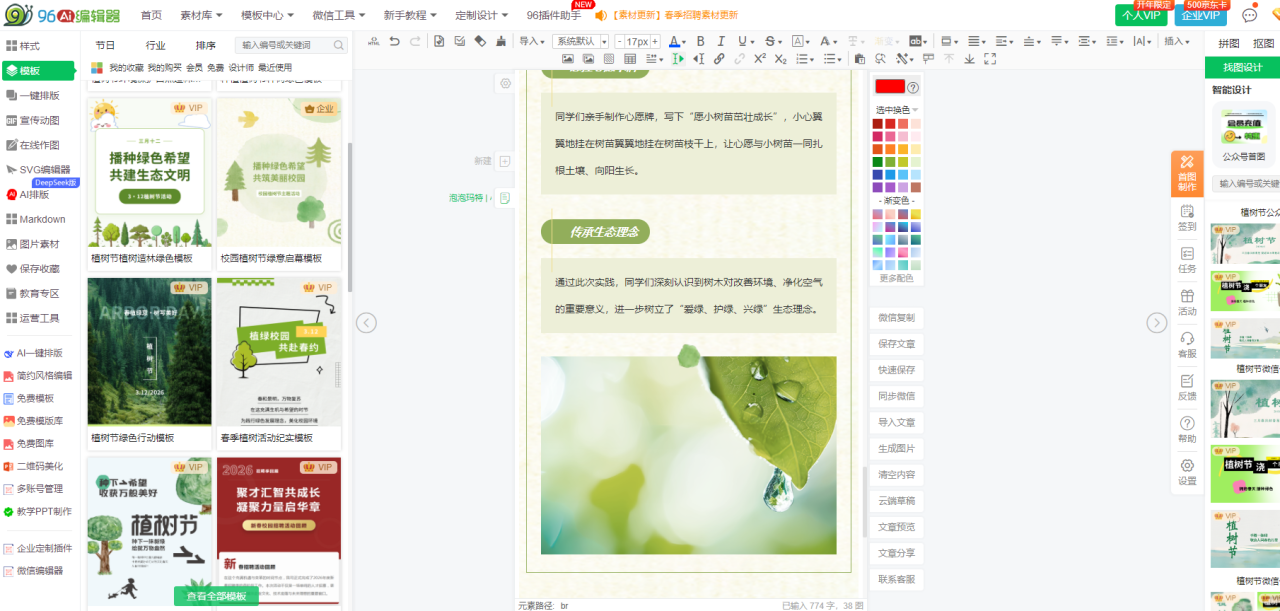
Task: Click the insert link chain icon
Action: pyautogui.click(x=719, y=59)
